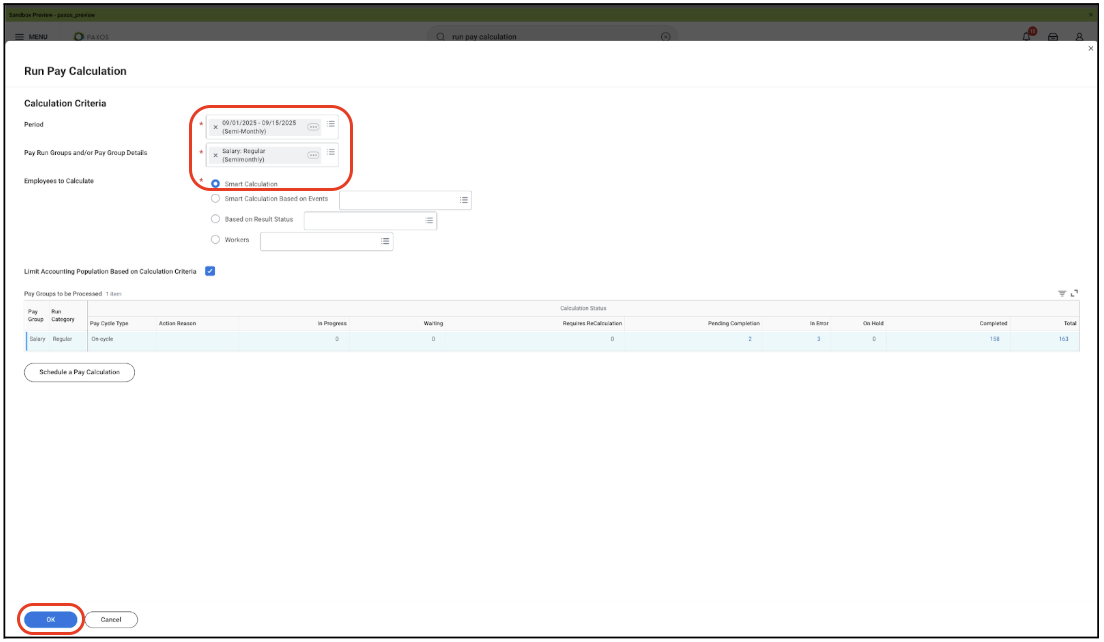Click In Error count 3

(x=818, y=339)
